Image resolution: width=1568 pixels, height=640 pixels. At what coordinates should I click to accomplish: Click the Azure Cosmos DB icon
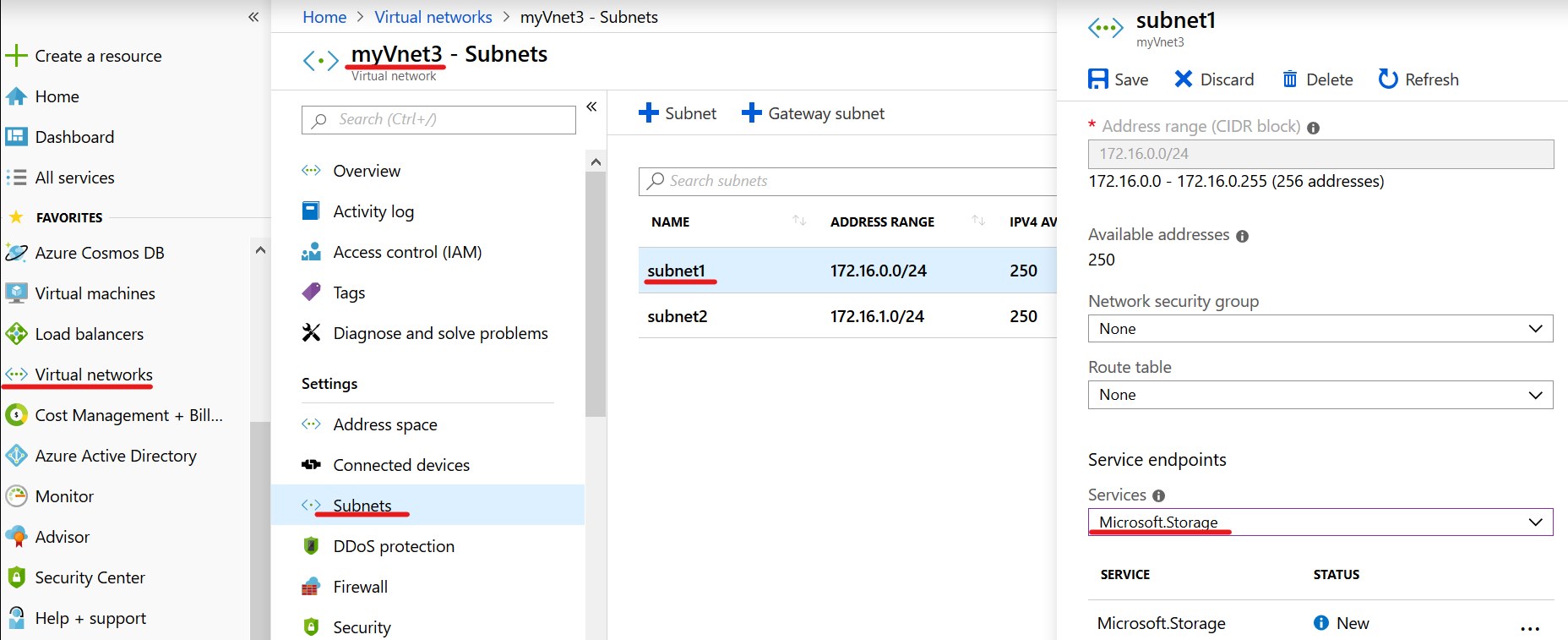point(16,253)
